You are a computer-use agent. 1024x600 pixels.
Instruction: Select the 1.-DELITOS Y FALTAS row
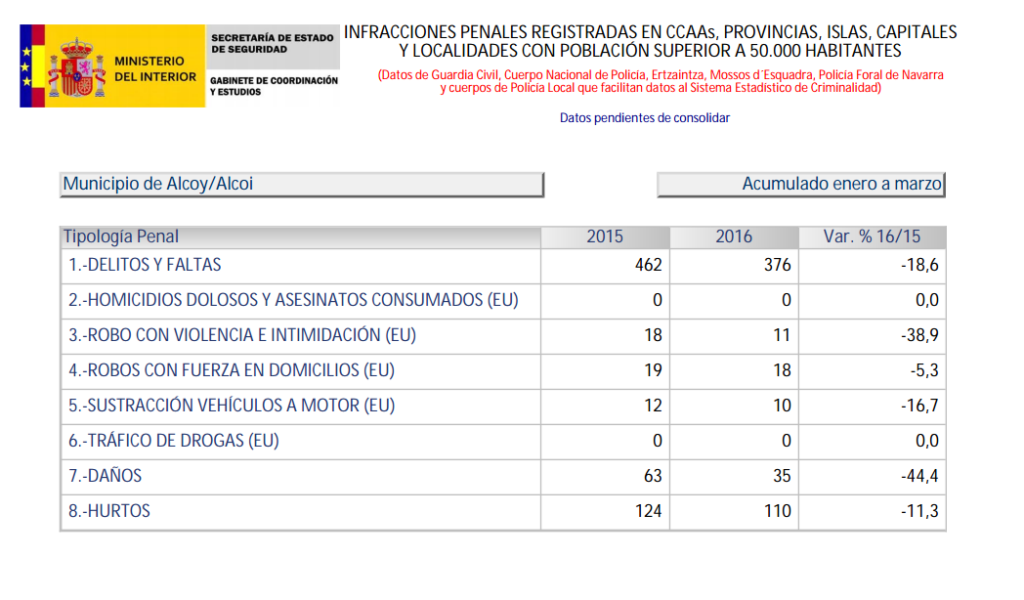(x=145, y=265)
